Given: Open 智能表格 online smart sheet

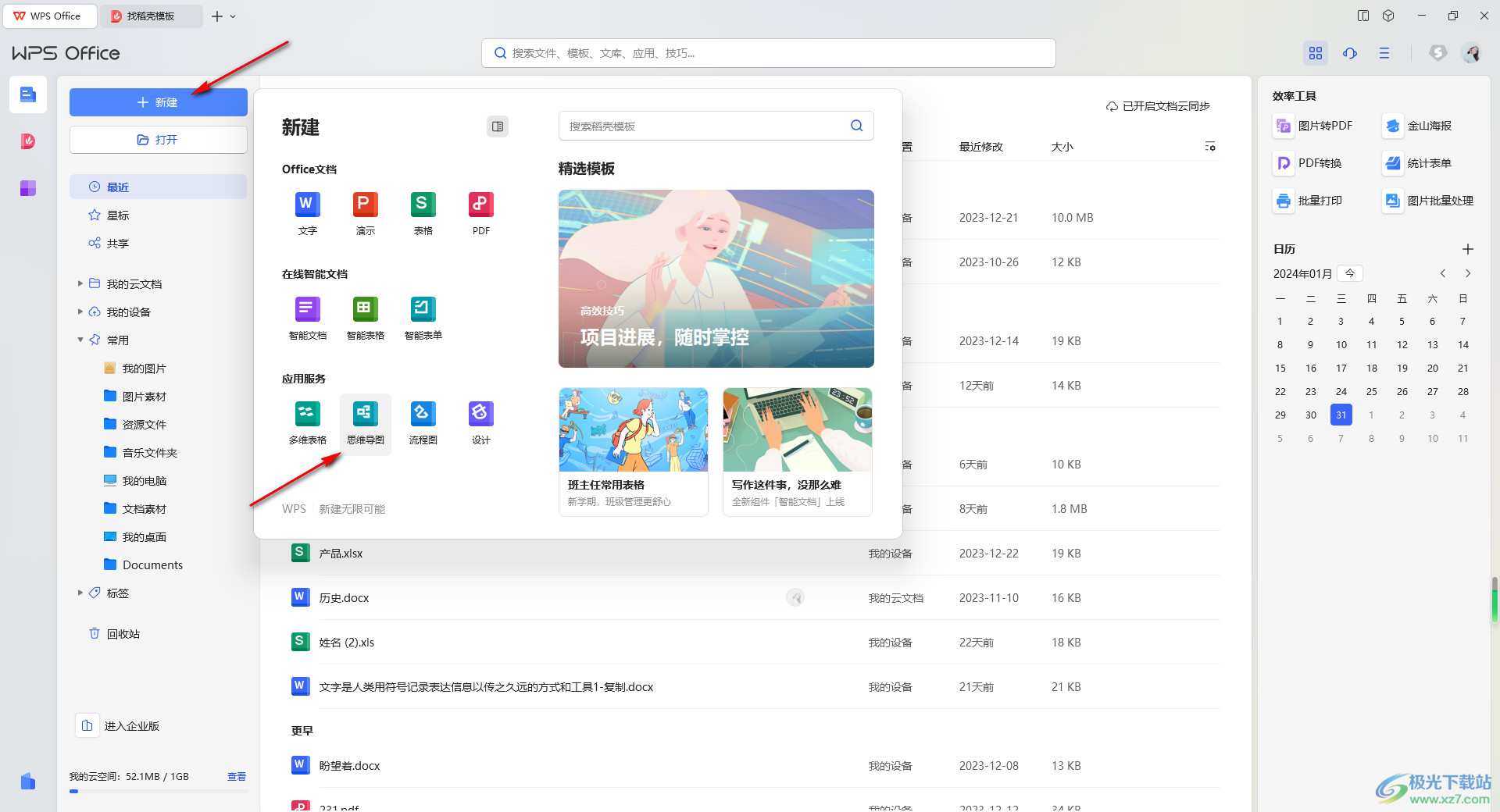Looking at the screenshot, I should [x=365, y=318].
